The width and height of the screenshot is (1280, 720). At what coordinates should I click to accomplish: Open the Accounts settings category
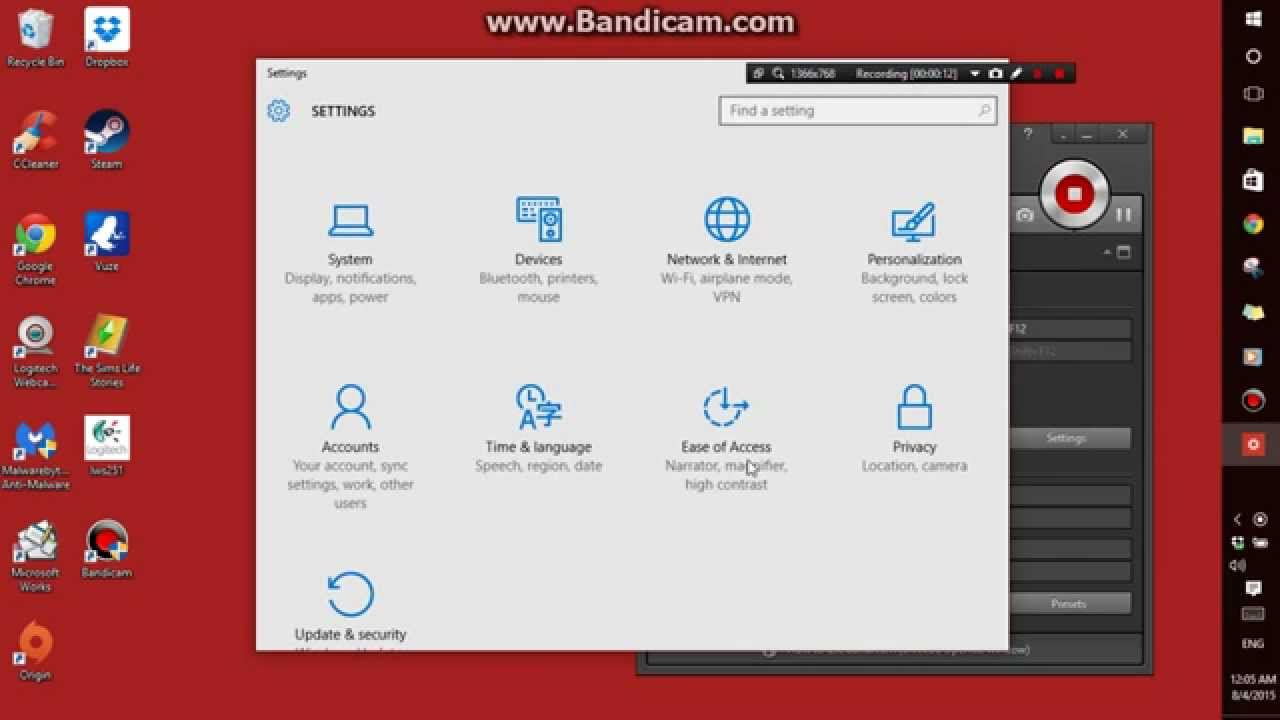(350, 446)
